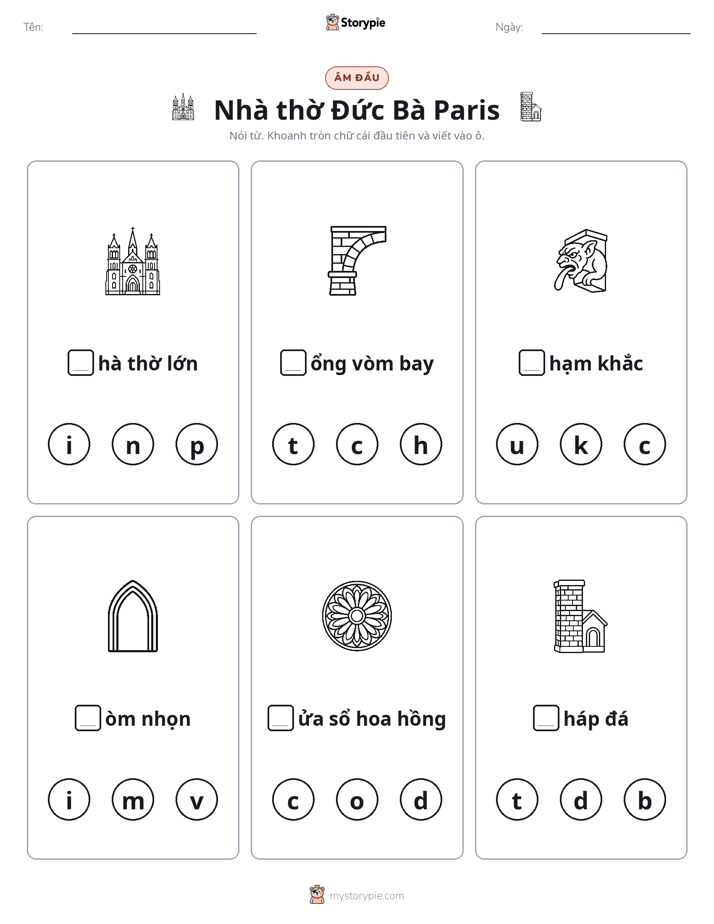Click the rose window illustration
The height and width of the screenshot is (924, 714).
coord(357,616)
